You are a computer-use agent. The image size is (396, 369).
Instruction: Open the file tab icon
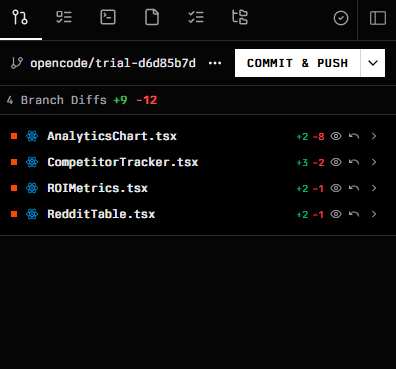(152, 17)
